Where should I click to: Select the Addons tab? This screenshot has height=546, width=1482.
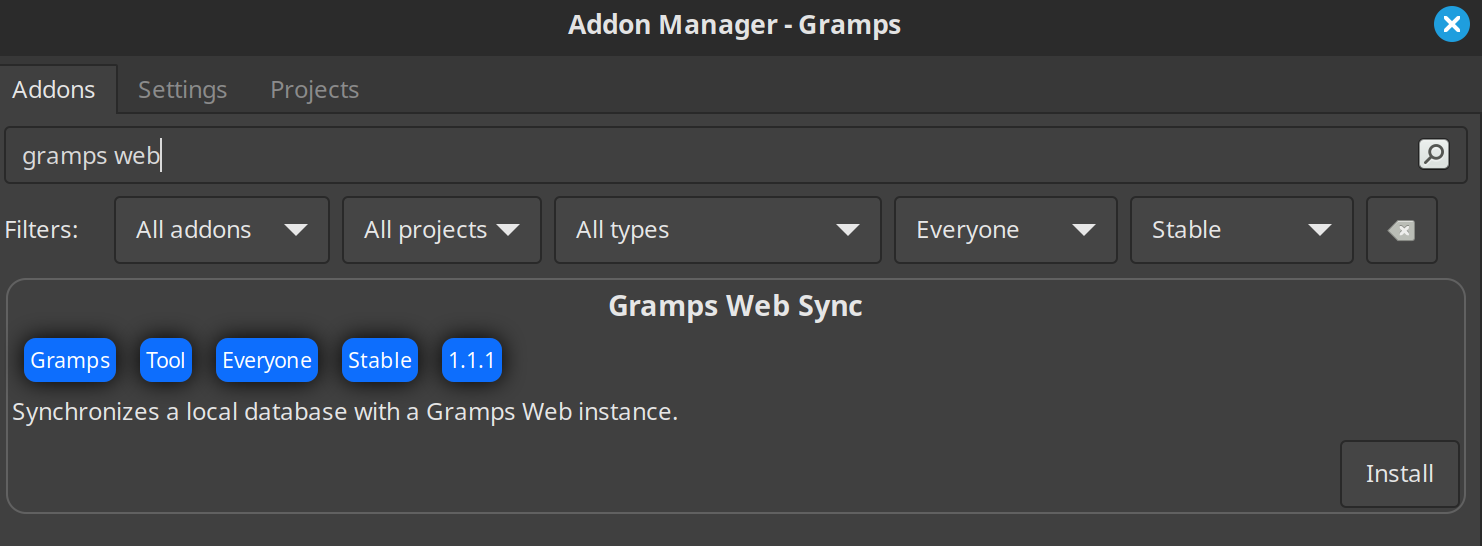[54, 89]
